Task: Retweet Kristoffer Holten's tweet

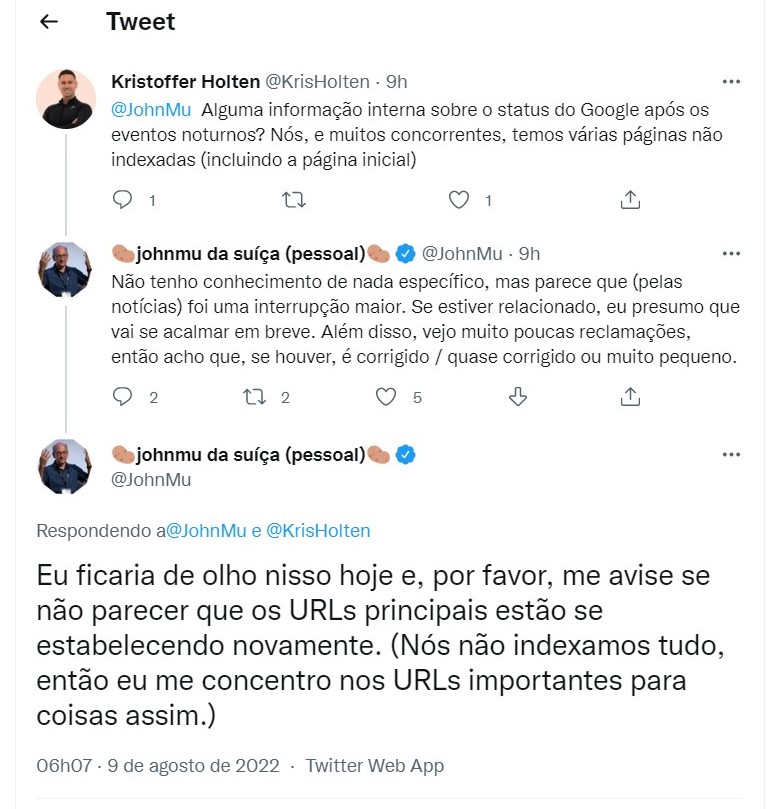Action: pos(293,200)
